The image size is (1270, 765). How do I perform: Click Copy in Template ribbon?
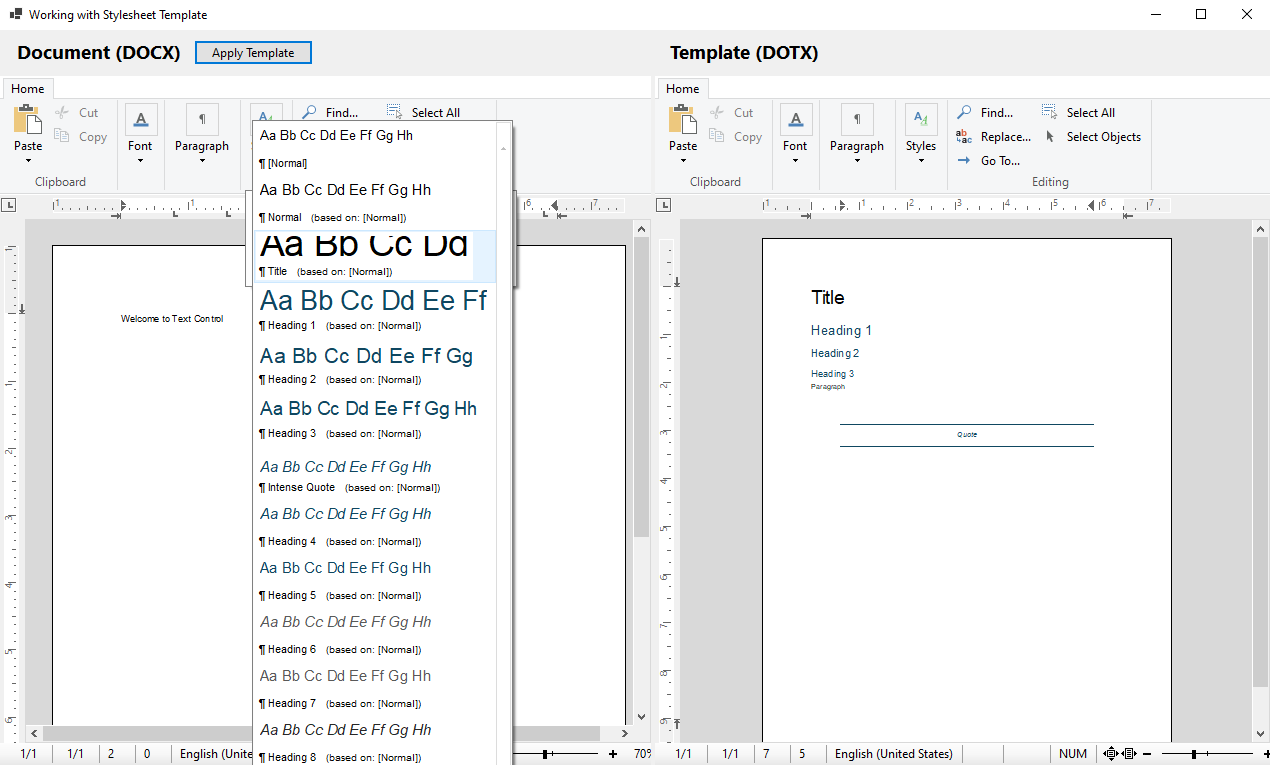point(736,137)
